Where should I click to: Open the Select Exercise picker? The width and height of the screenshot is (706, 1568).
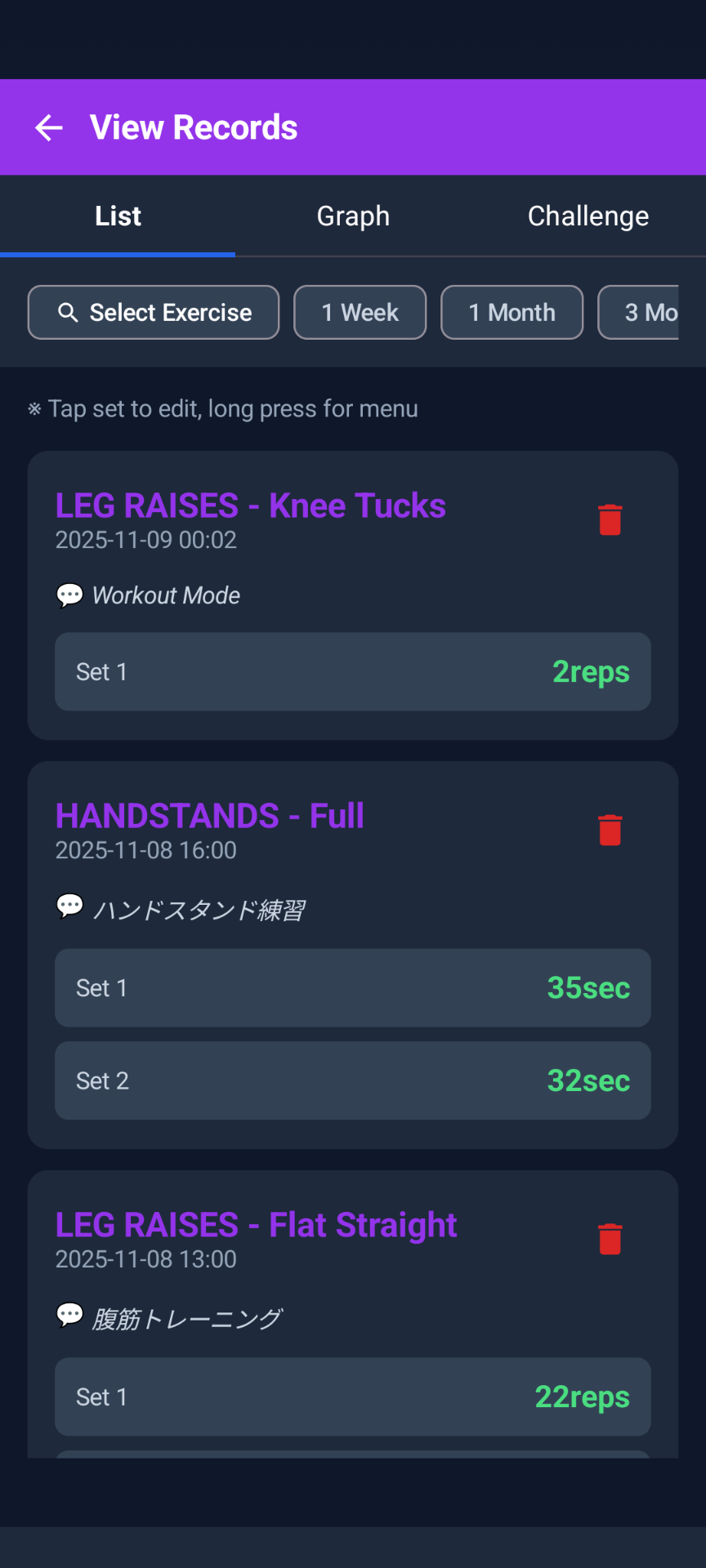click(x=154, y=313)
